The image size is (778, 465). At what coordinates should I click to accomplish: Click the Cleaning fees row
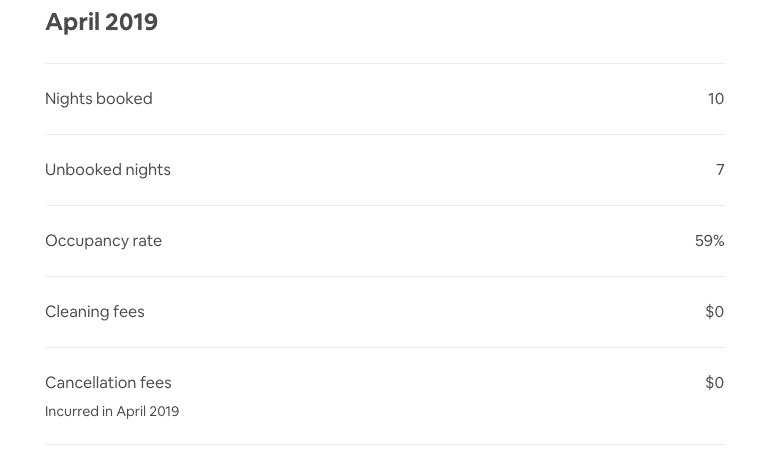pyautogui.click(x=385, y=312)
